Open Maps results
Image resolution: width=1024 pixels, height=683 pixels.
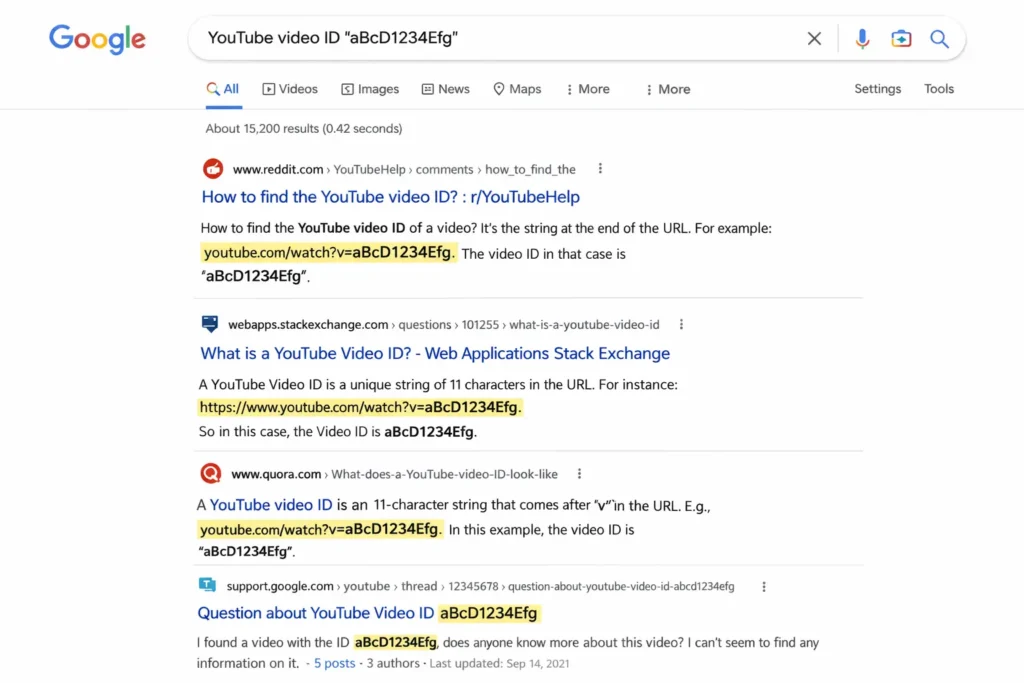point(516,89)
